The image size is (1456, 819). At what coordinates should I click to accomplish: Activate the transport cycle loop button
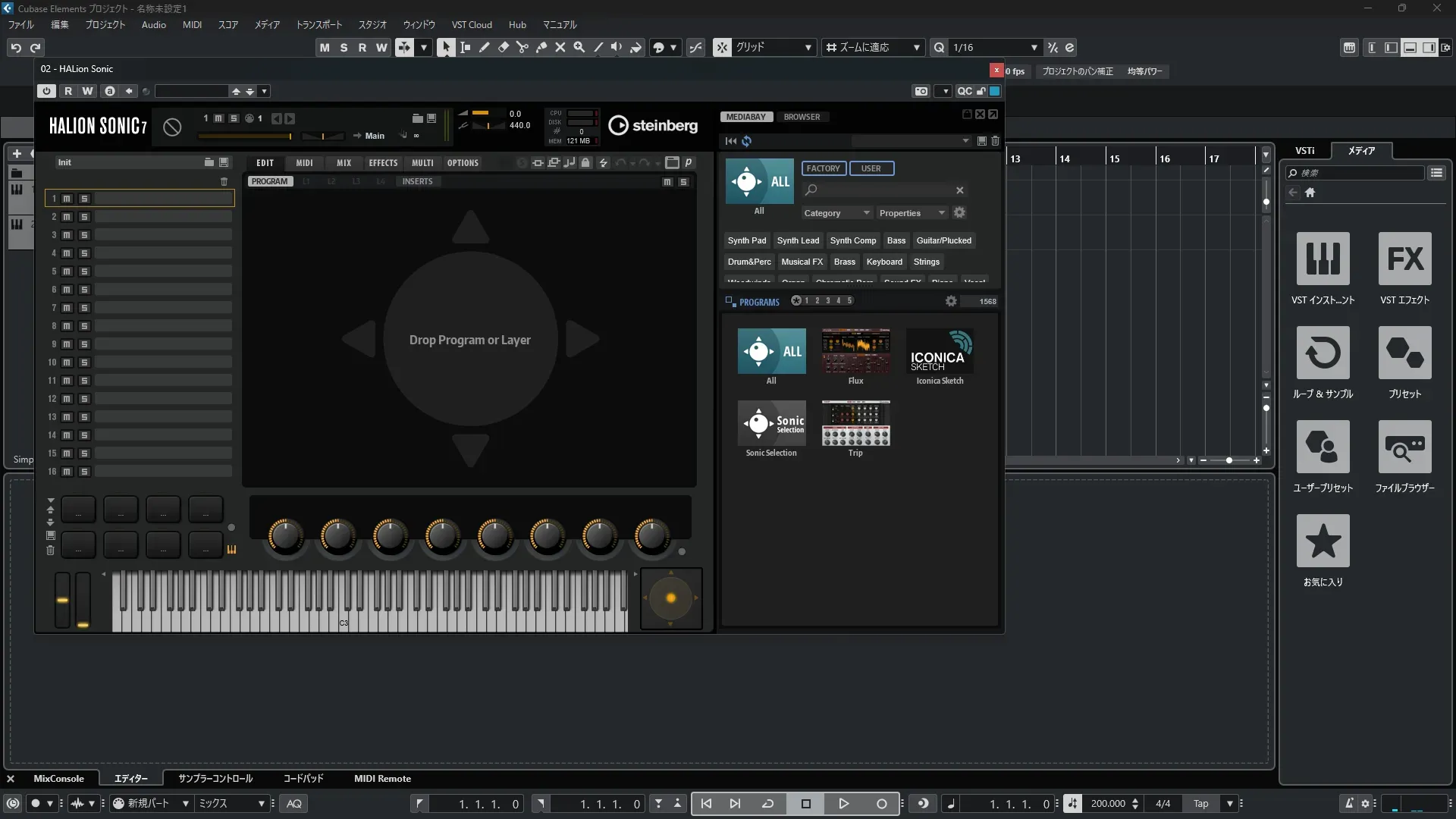[x=767, y=804]
